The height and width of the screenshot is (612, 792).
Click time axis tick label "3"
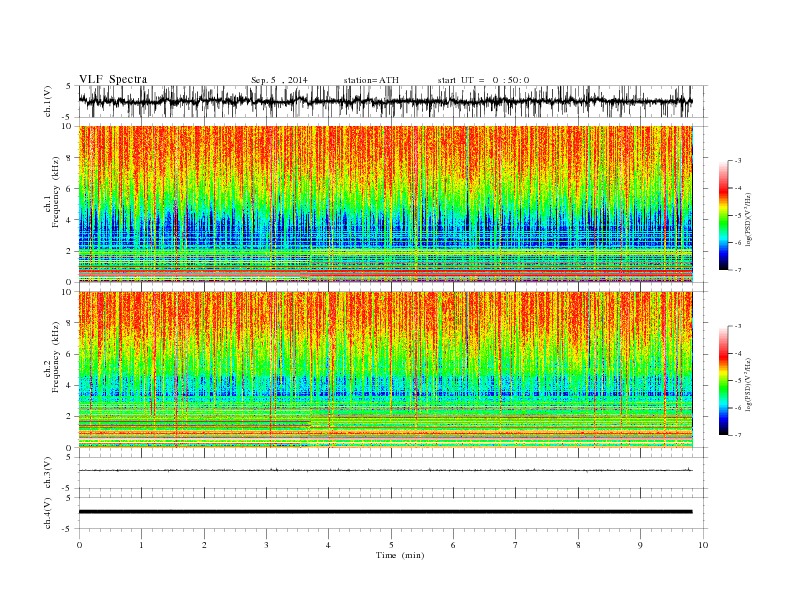click(x=266, y=545)
